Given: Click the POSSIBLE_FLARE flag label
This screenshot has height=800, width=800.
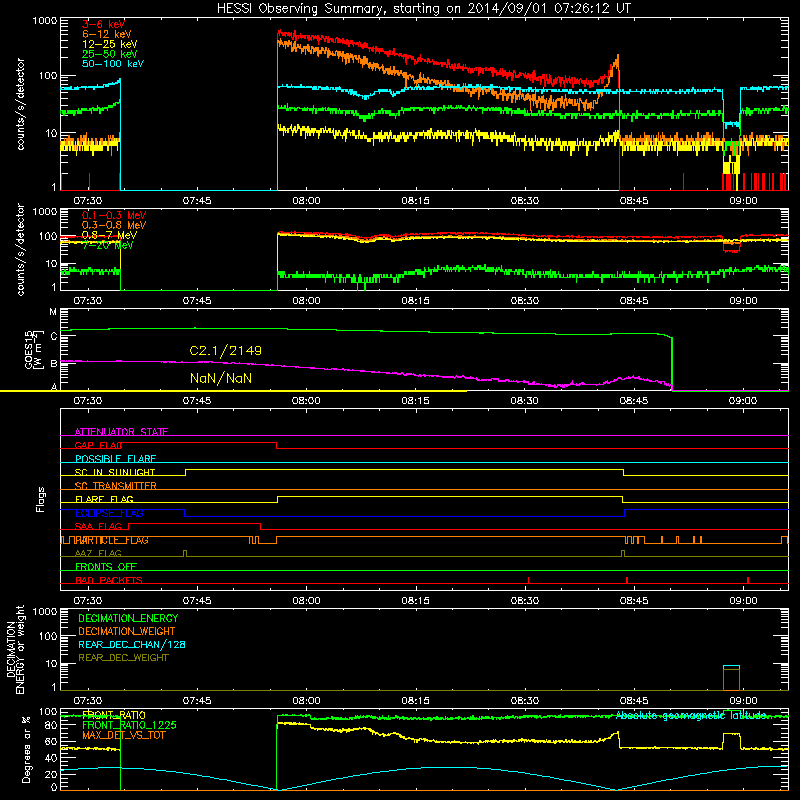Looking at the screenshot, I should (115, 459).
